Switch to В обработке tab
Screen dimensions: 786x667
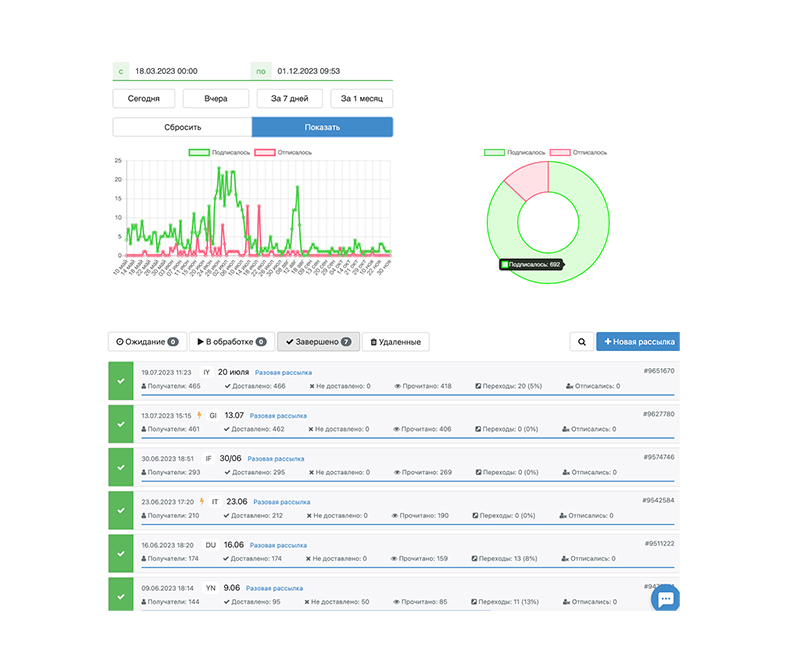click(x=232, y=342)
